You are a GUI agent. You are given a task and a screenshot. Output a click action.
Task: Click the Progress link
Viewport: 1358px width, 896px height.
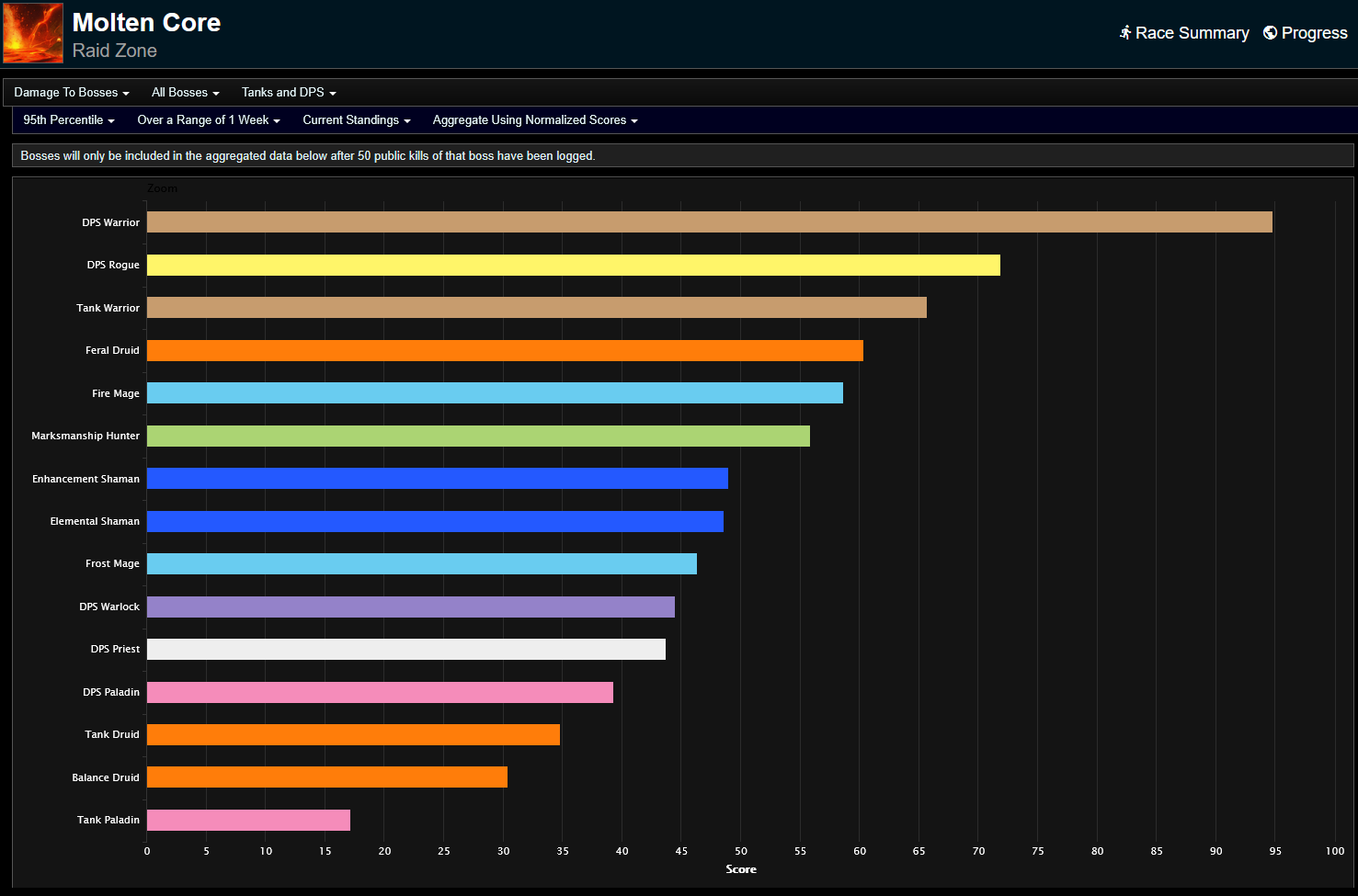1313,32
